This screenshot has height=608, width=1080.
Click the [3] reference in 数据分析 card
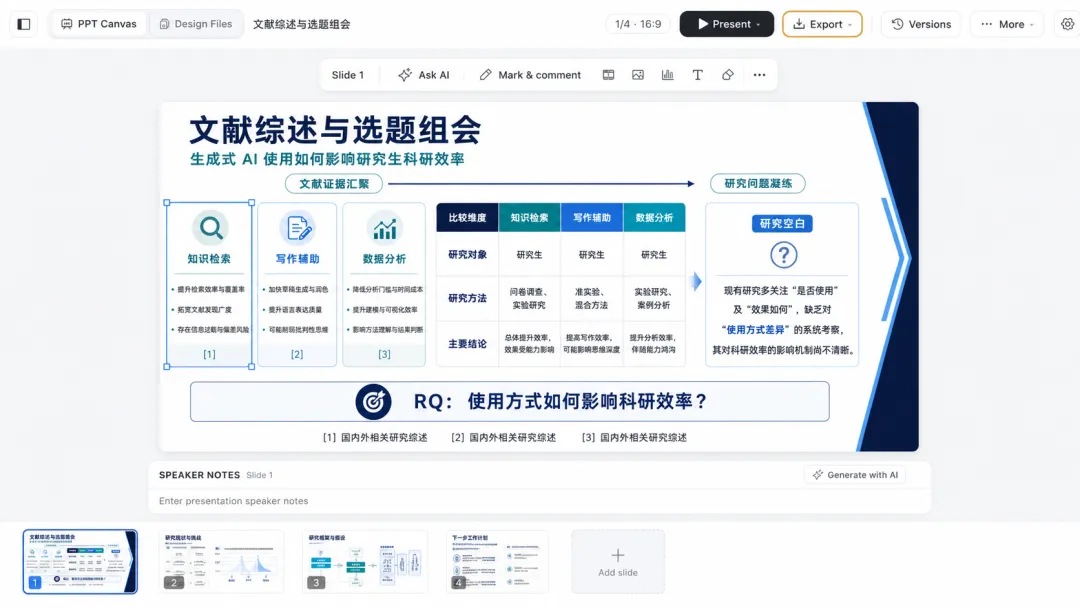coord(384,354)
